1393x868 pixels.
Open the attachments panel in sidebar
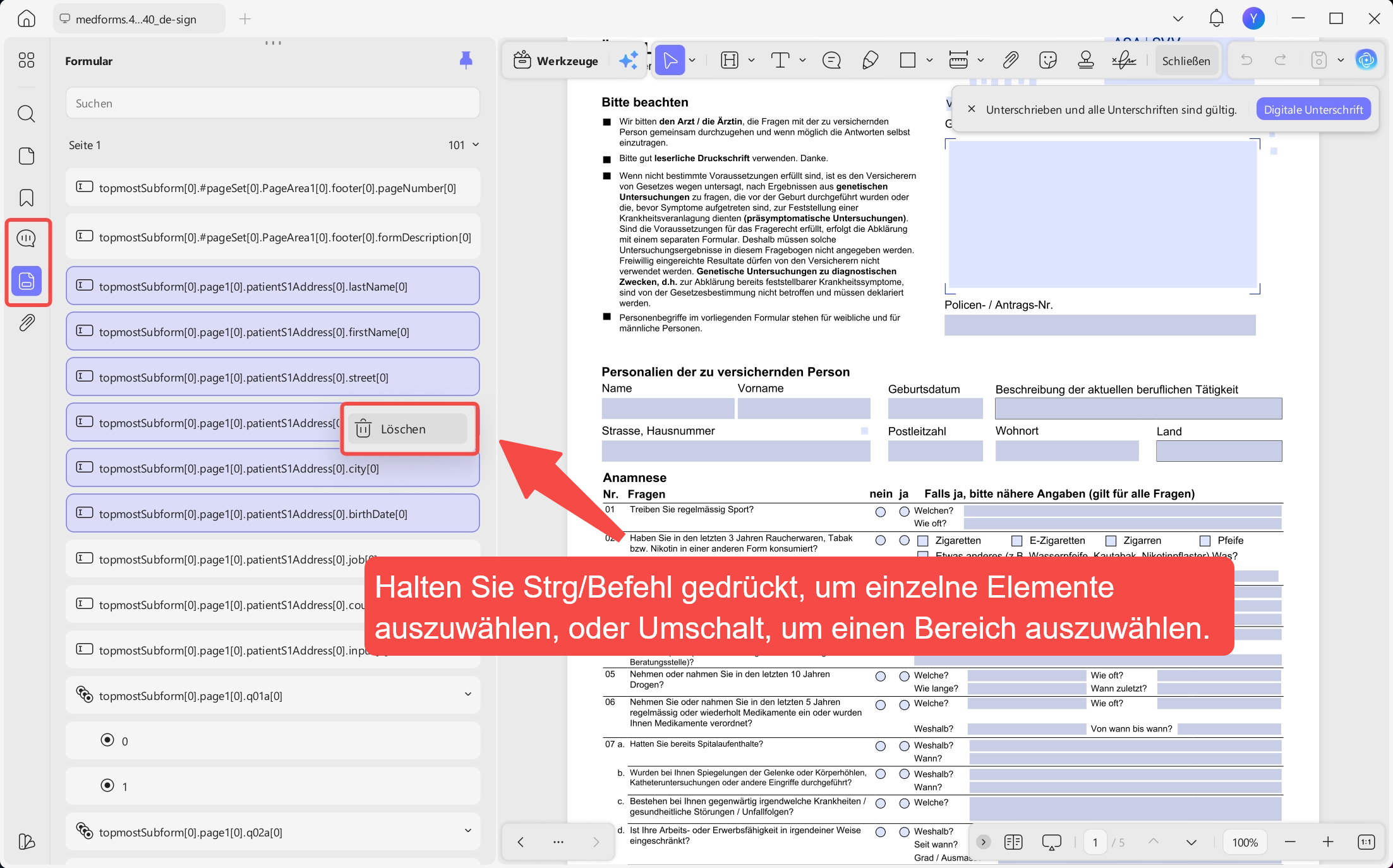[x=27, y=323]
